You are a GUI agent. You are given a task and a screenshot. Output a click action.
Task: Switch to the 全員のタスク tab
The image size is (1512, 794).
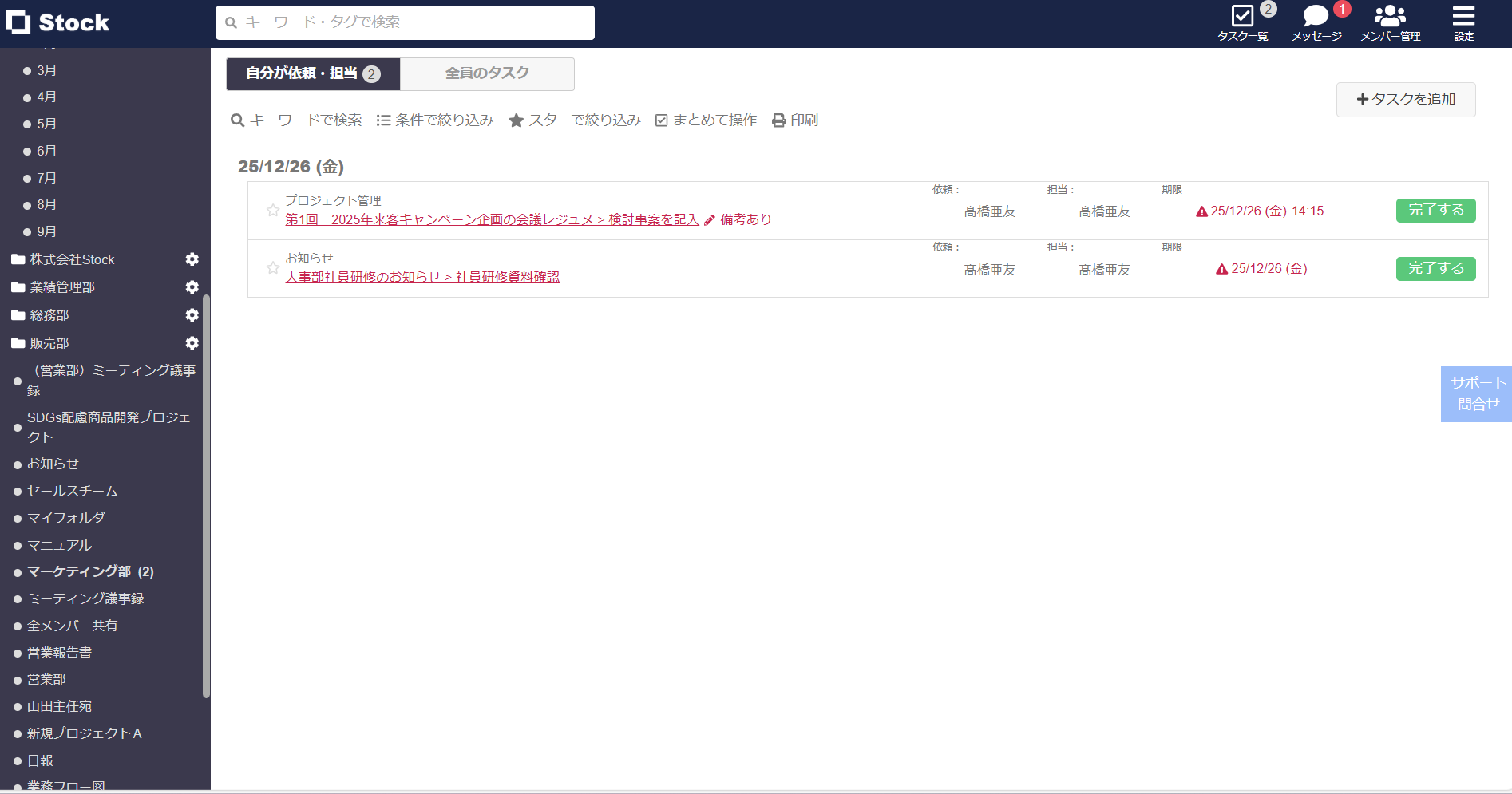(x=486, y=73)
